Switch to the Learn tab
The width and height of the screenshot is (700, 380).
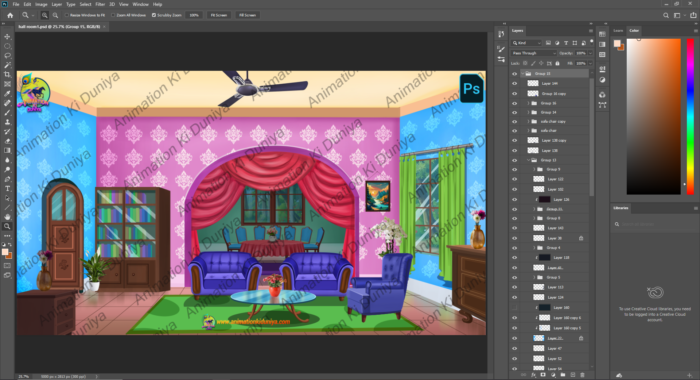(618, 31)
